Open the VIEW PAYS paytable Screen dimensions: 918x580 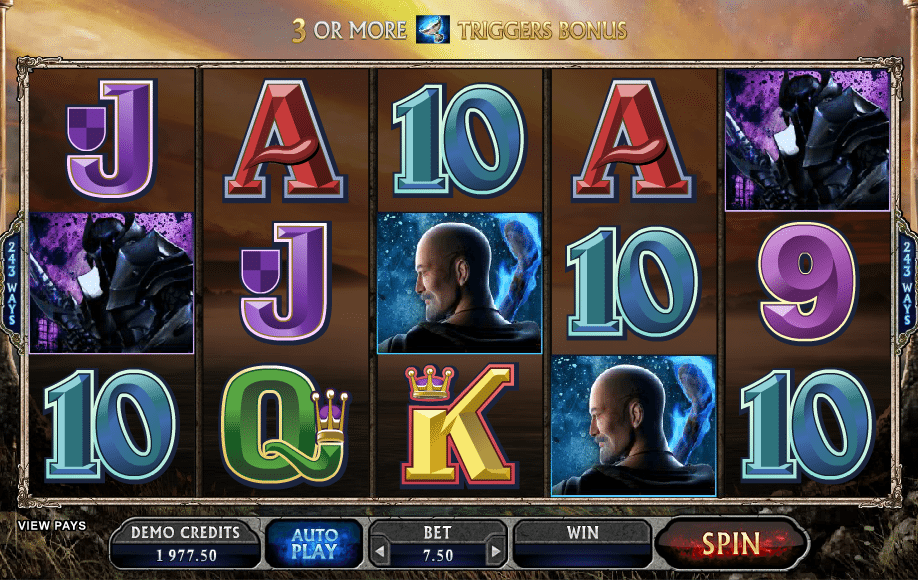[52, 526]
